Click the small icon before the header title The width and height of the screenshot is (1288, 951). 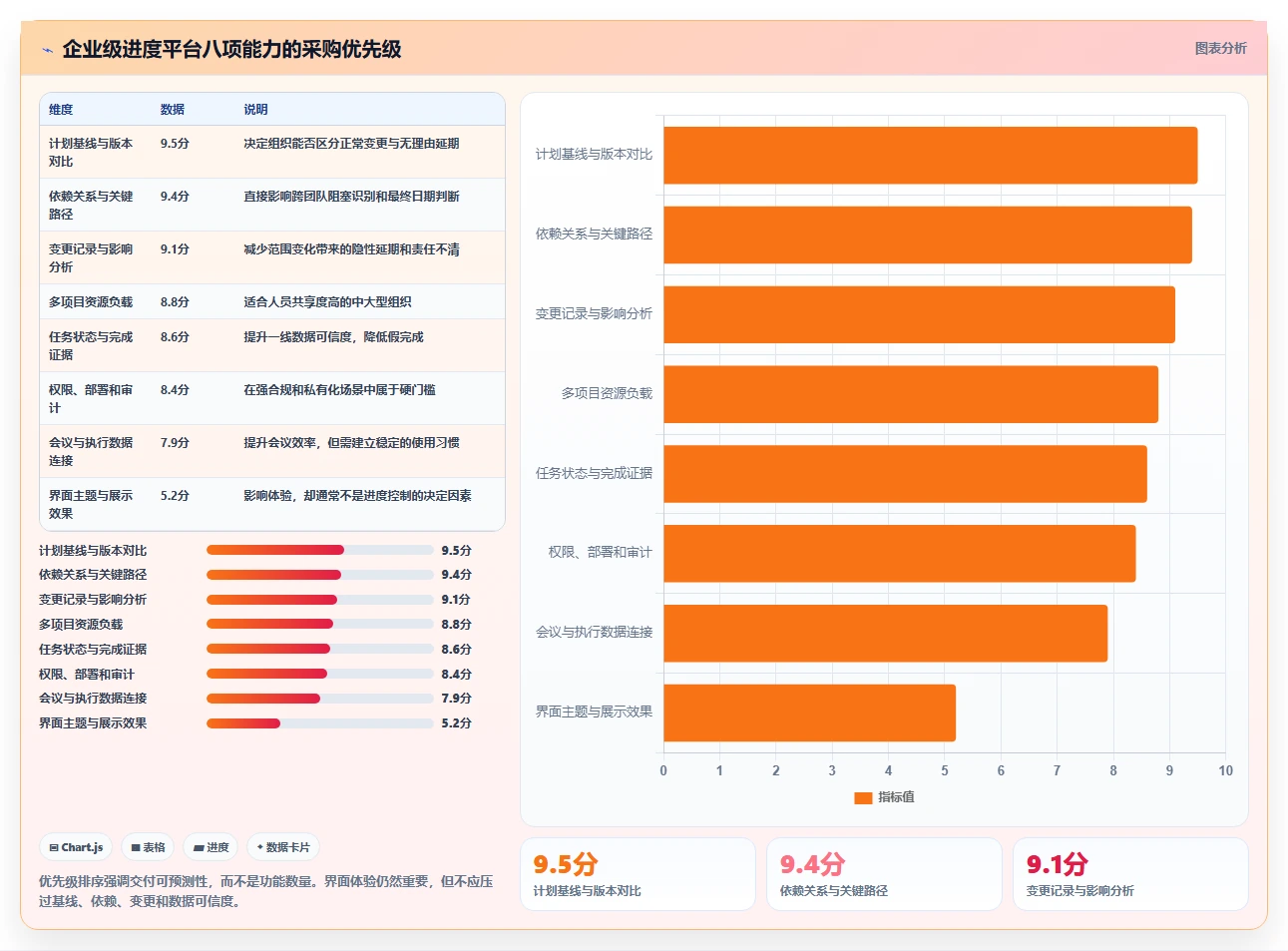click(x=47, y=50)
